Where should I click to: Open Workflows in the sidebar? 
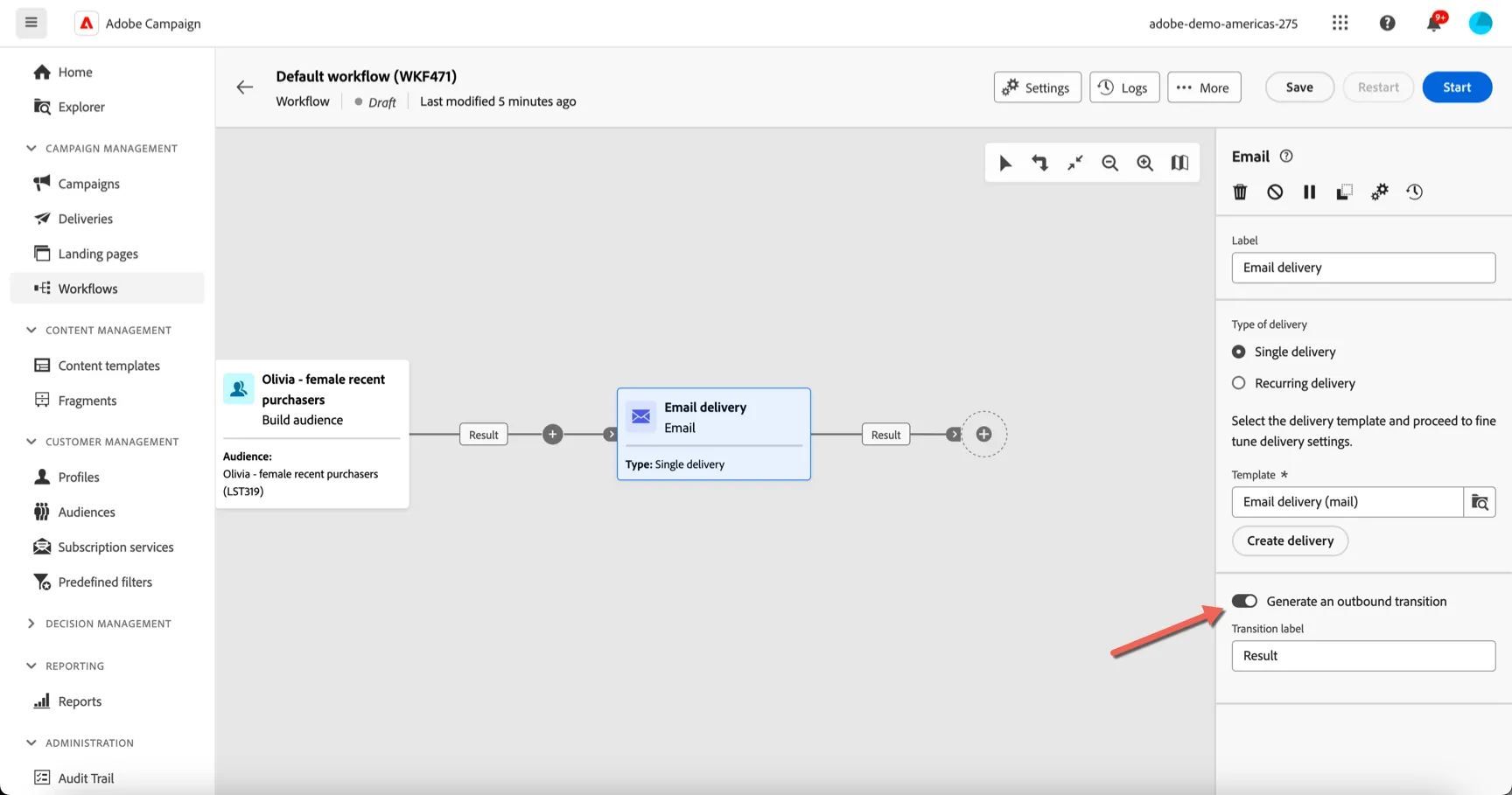pyautogui.click(x=107, y=289)
